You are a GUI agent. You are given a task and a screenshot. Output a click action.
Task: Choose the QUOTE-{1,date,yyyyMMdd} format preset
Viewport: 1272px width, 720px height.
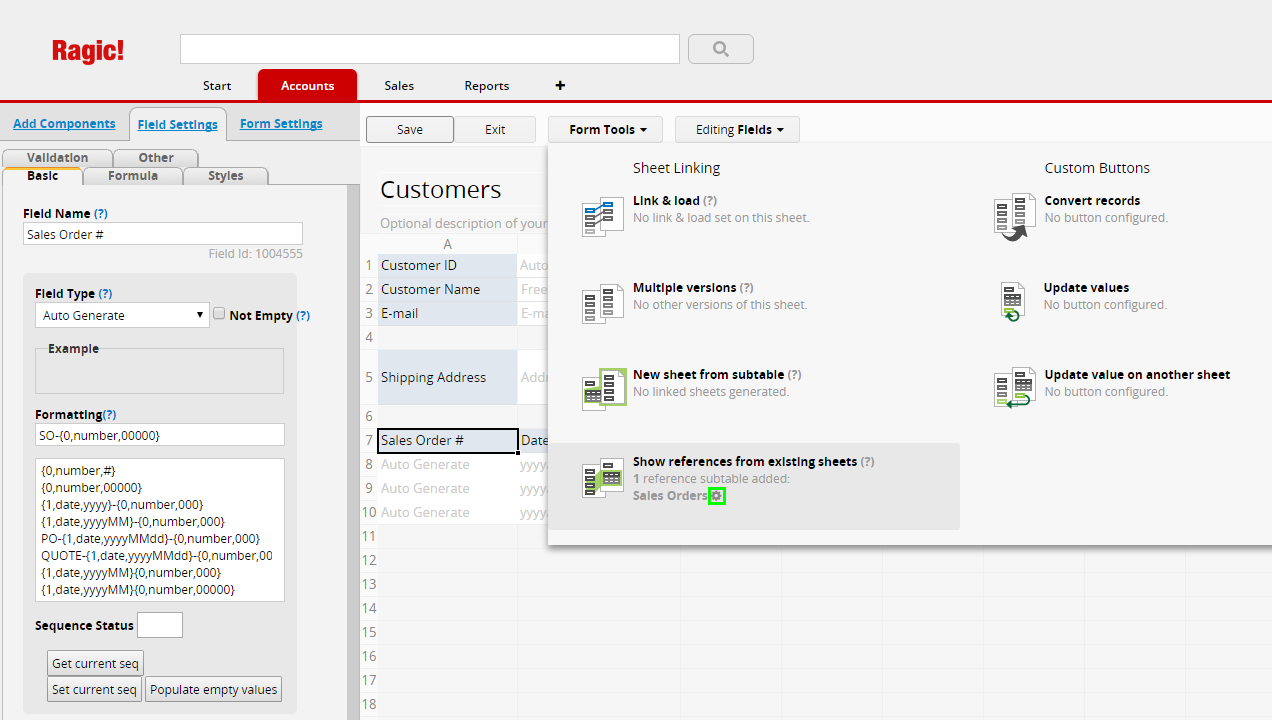(157, 555)
